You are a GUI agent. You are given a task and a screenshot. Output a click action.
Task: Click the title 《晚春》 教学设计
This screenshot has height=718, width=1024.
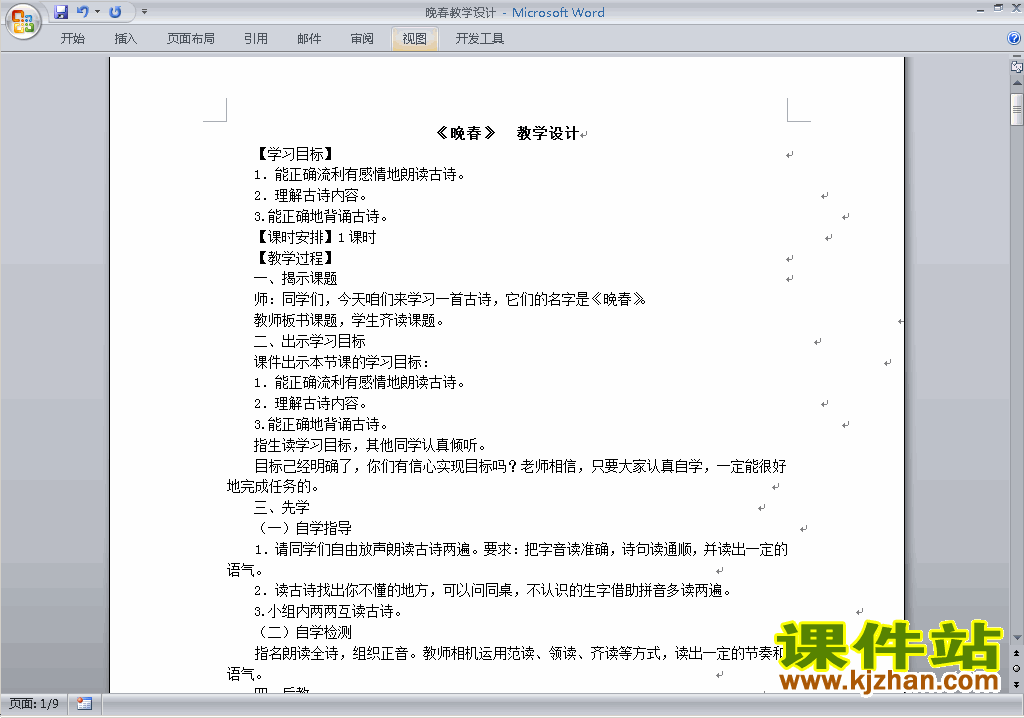(x=506, y=133)
